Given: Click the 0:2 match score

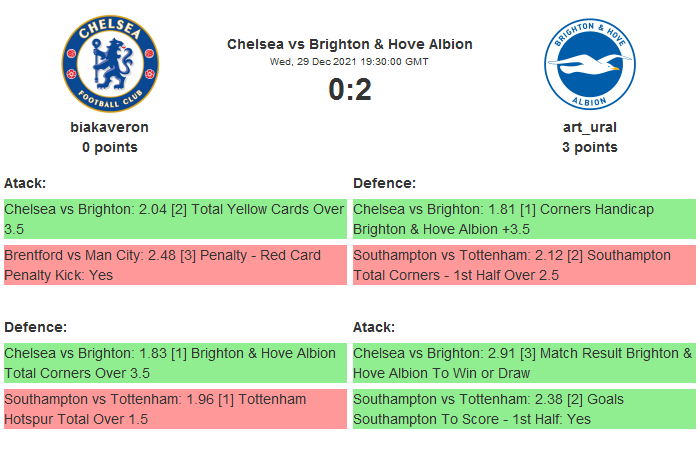Looking at the screenshot, I should pos(349,90).
